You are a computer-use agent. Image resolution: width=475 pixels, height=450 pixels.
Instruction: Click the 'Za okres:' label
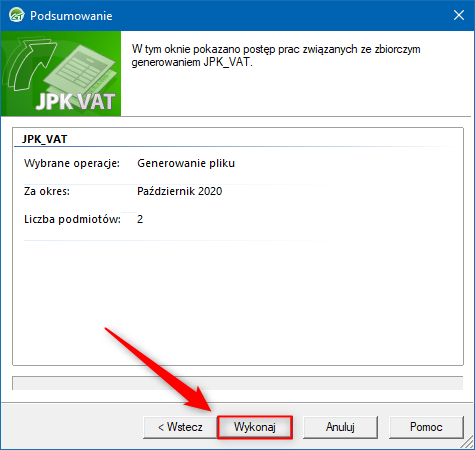[x=47, y=191]
